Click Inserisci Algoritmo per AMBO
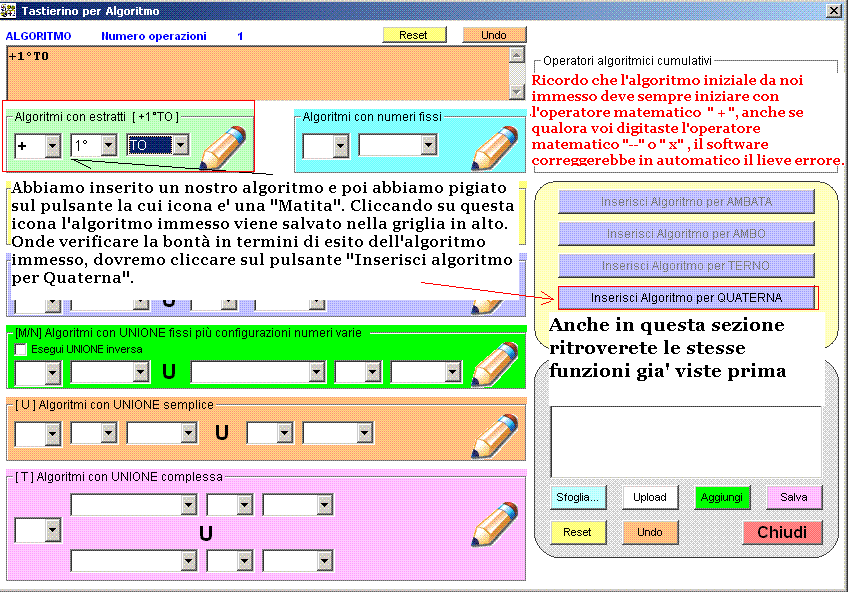The image size is (848, 592). 686,234
